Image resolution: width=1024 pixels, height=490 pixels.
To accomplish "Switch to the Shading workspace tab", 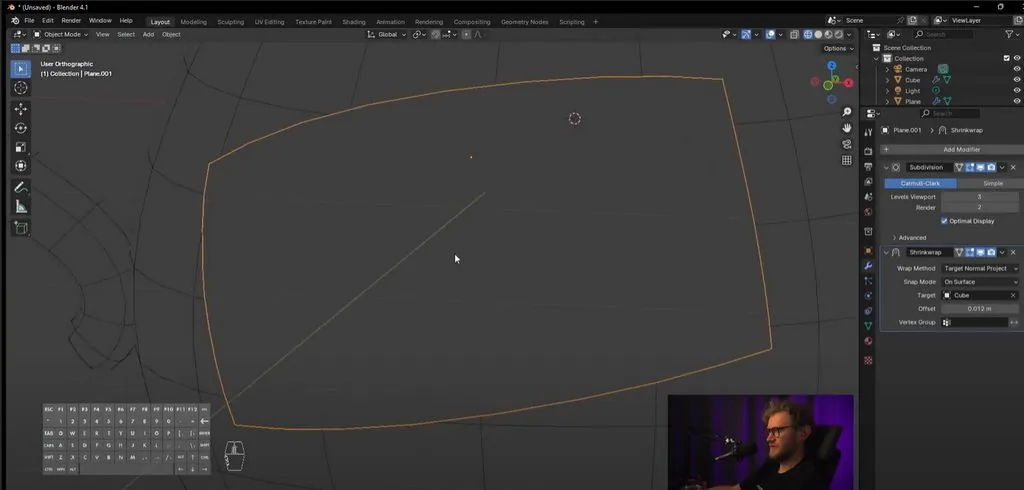I will click(354, 22).
